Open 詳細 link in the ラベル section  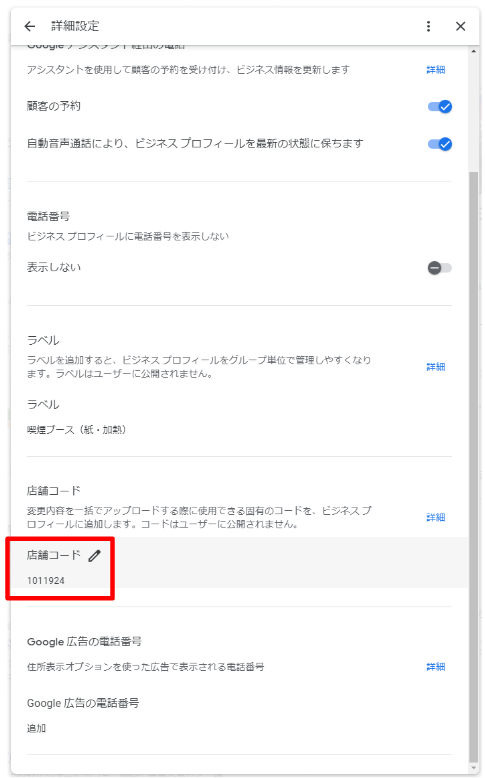tap(436, 367)
